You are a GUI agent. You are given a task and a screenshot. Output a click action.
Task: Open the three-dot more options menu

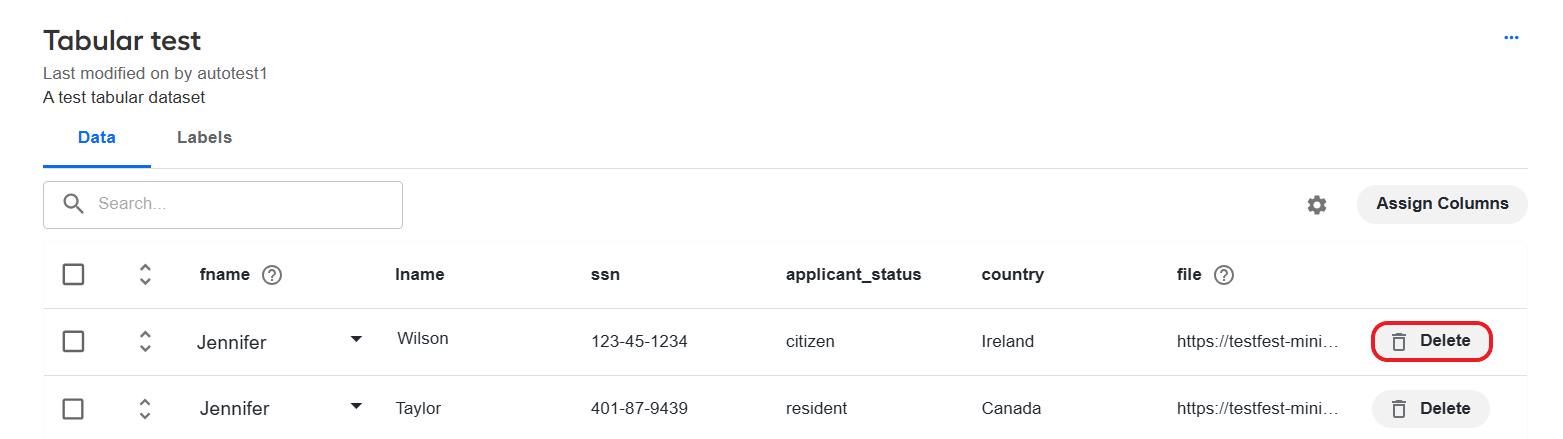1511,38
